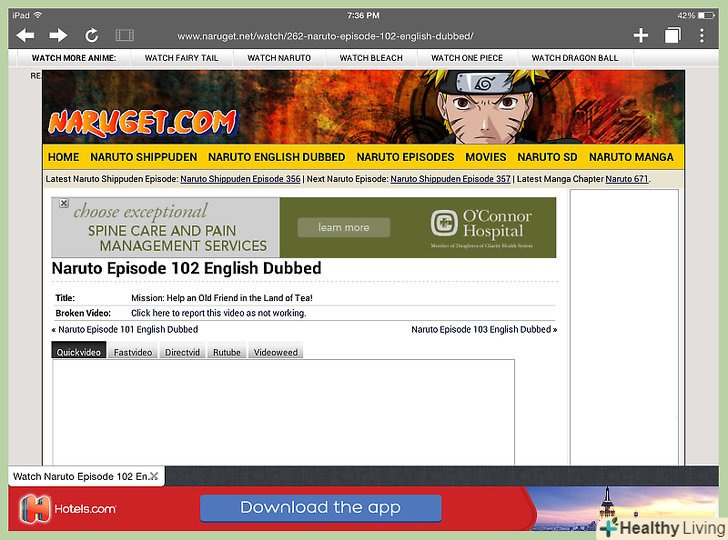This screenshot has width=728, height=540.
Task: Open Naruto Shippuden Episode 356 link
Action: click(240, 179)
